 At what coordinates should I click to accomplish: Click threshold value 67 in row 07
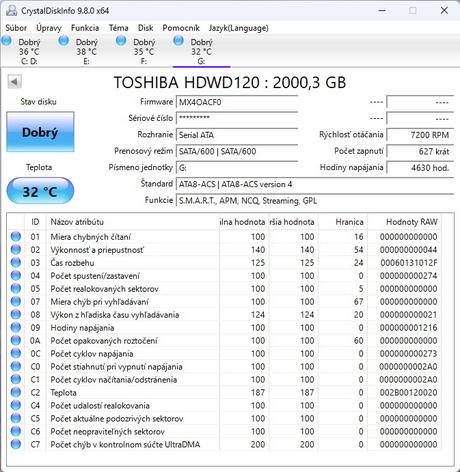tap(358, 302)
